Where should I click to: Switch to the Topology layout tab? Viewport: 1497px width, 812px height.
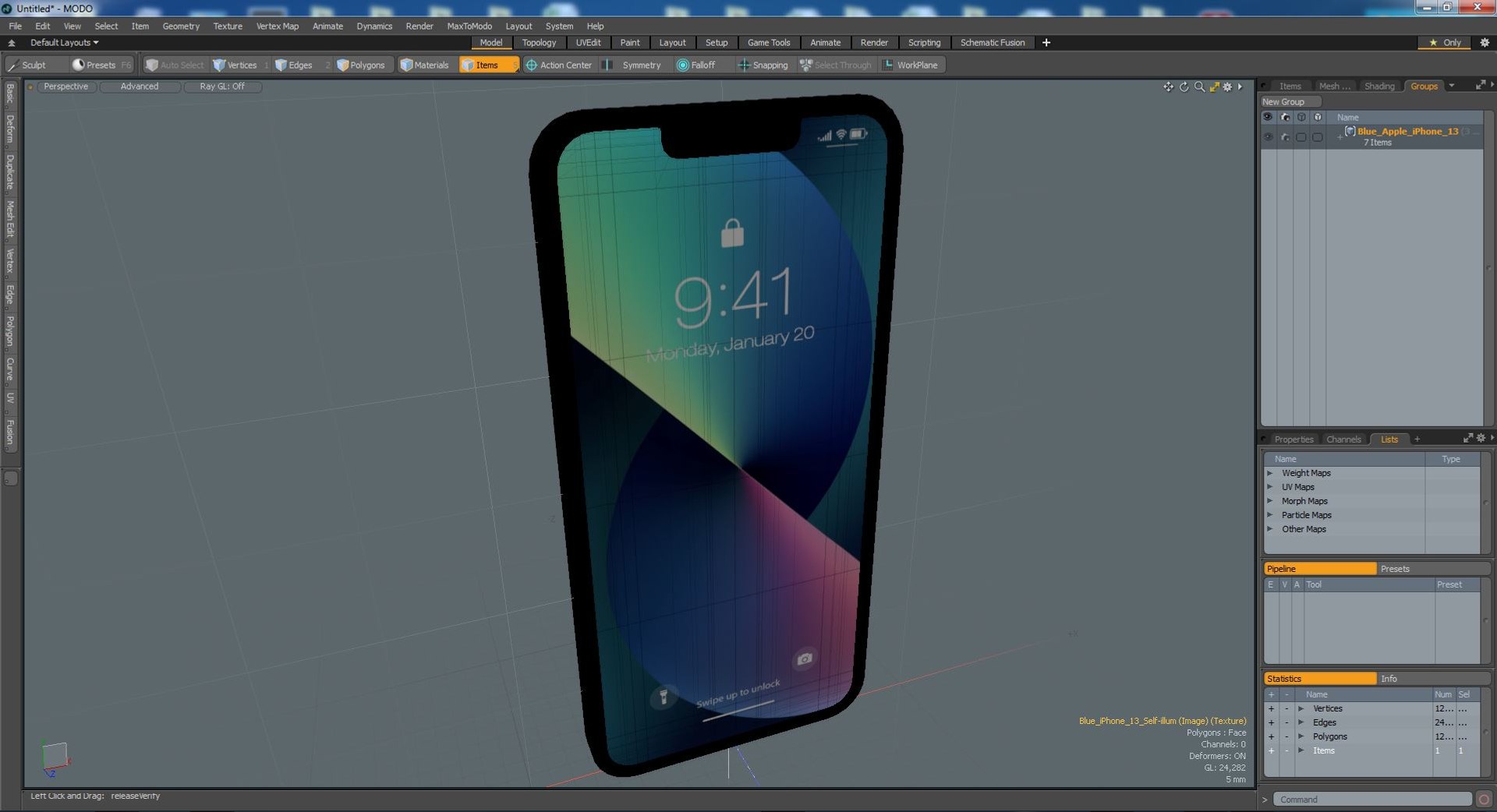539,43
